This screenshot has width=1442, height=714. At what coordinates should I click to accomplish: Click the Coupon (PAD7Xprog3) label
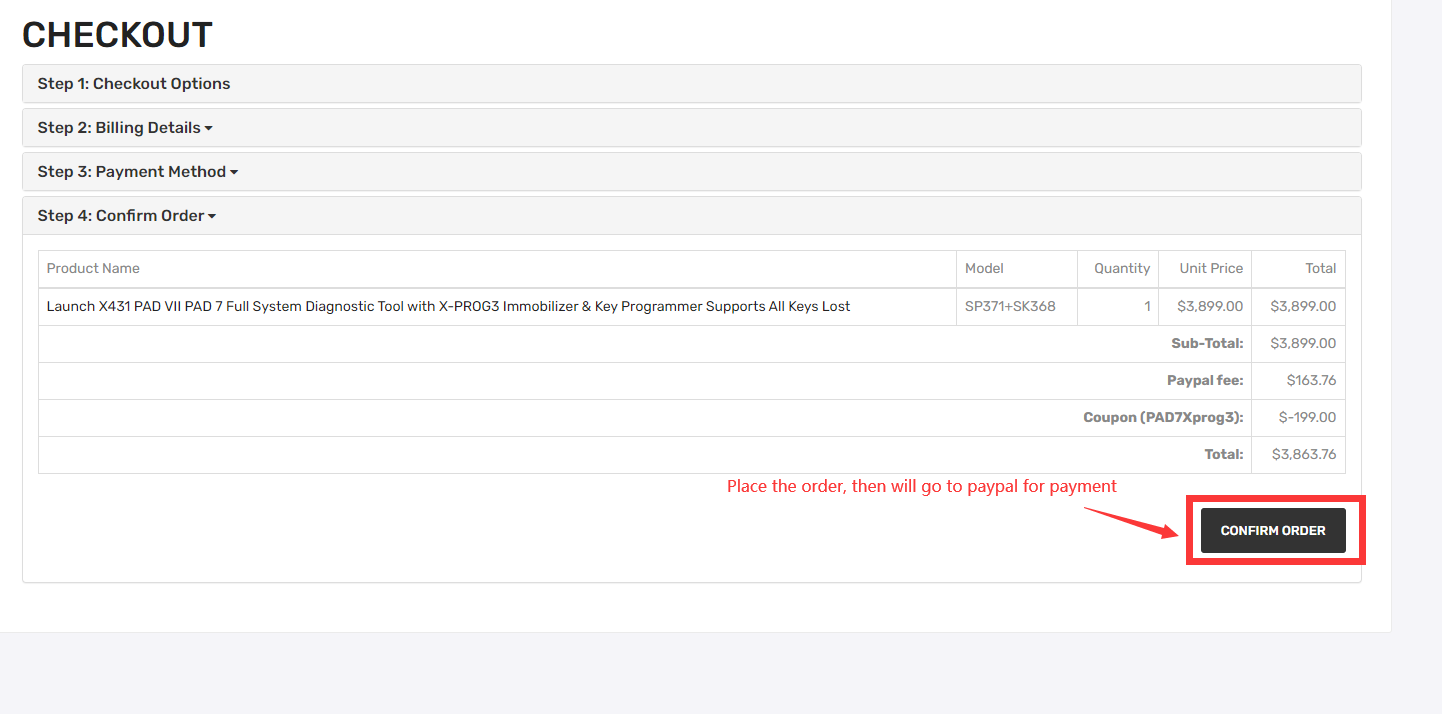[1163, 417]
